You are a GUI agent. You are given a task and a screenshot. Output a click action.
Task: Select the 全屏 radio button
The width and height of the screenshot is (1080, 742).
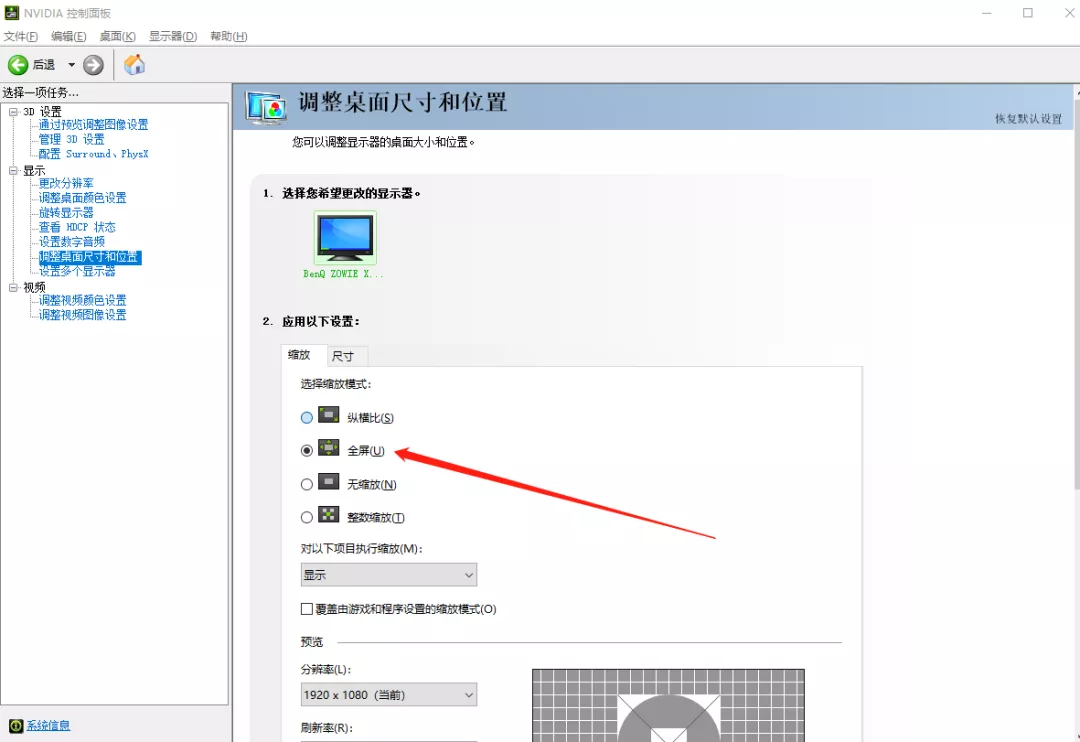(307, 451)
